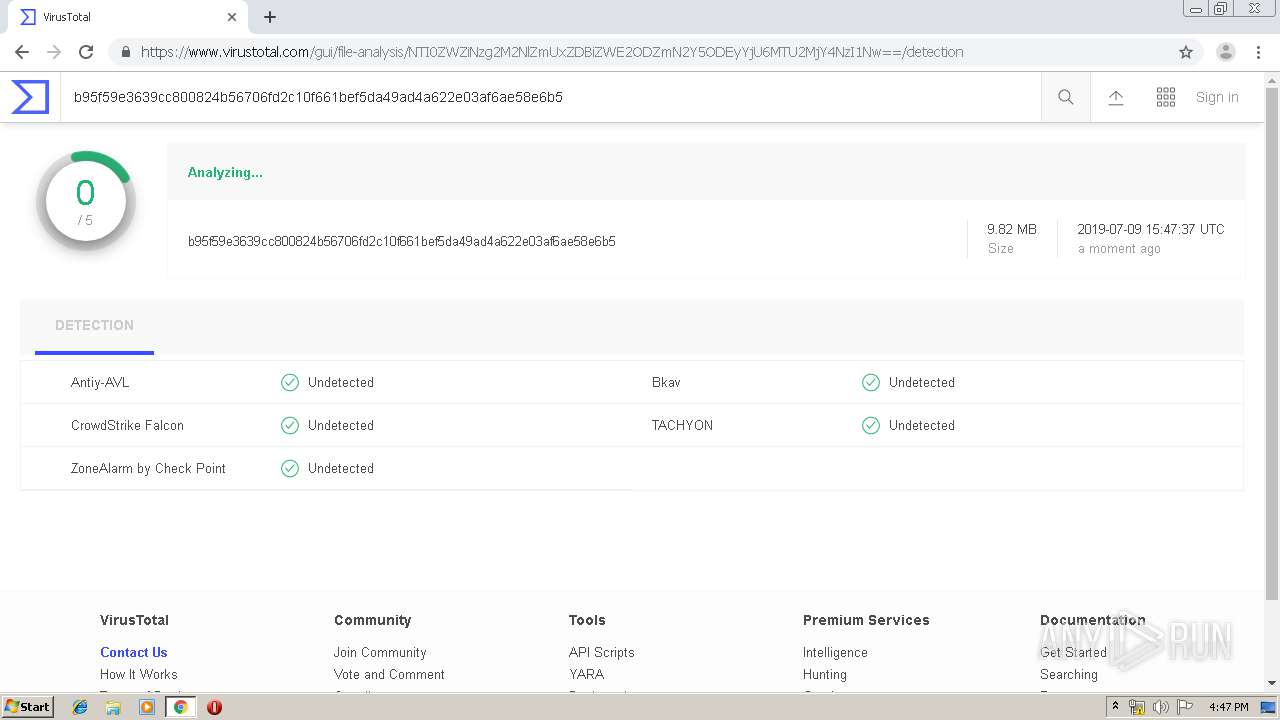Select the VirusTotal browser tab

click(127, 17)
